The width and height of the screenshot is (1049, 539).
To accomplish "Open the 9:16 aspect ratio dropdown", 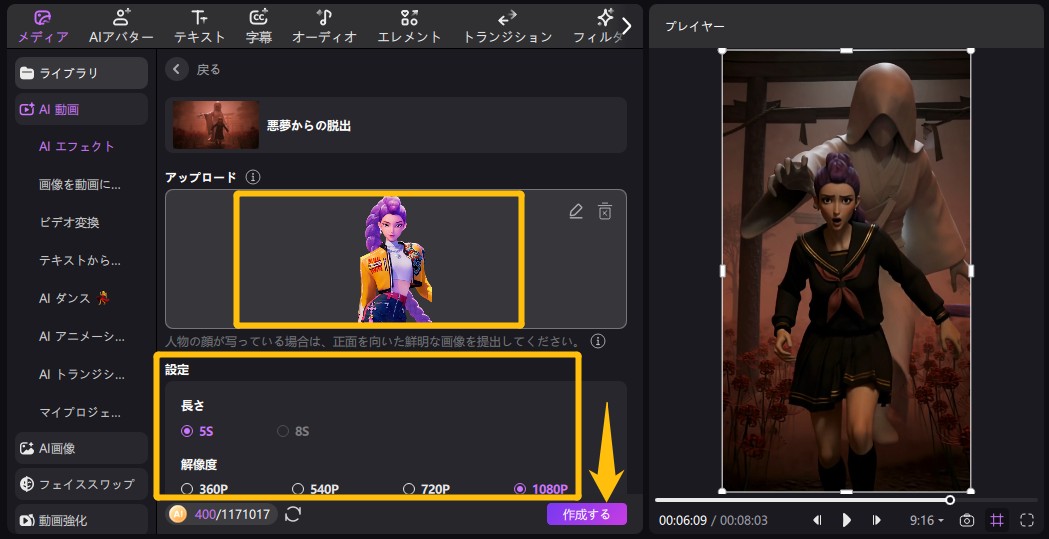I will tap(926, 520).
